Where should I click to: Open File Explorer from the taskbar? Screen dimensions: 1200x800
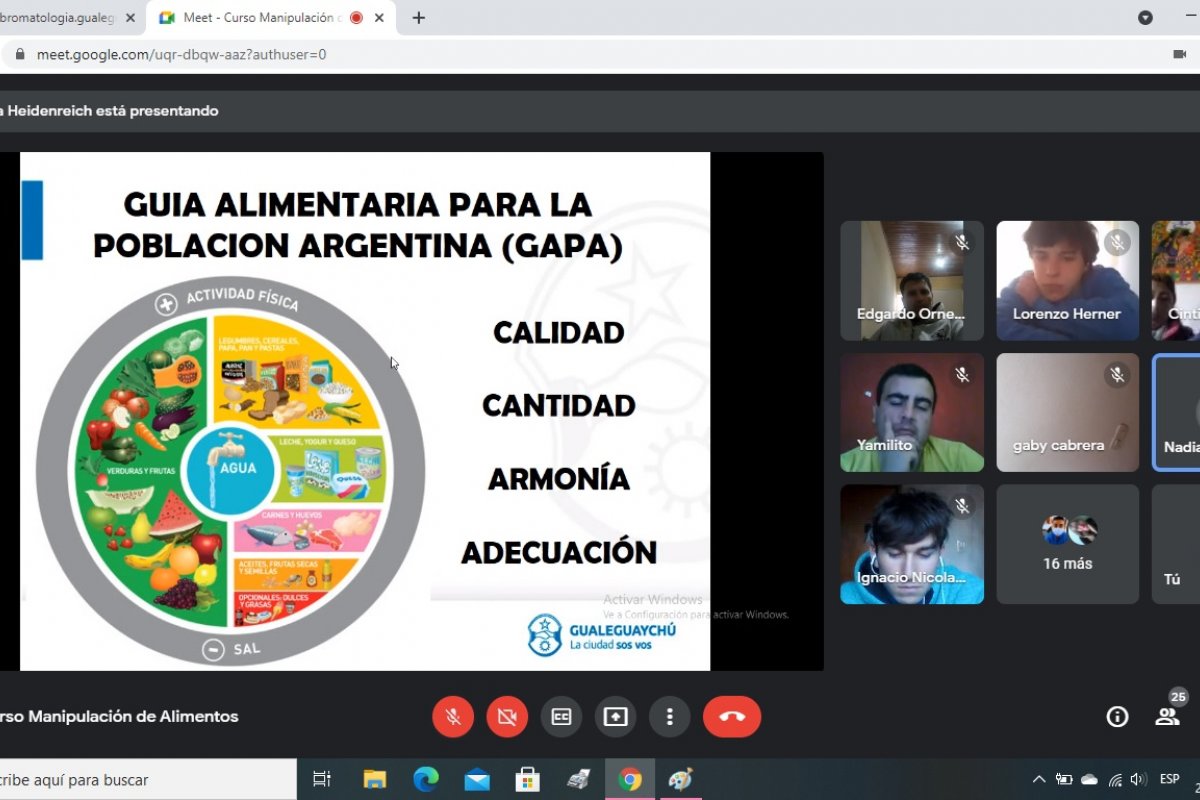[374, 779]
